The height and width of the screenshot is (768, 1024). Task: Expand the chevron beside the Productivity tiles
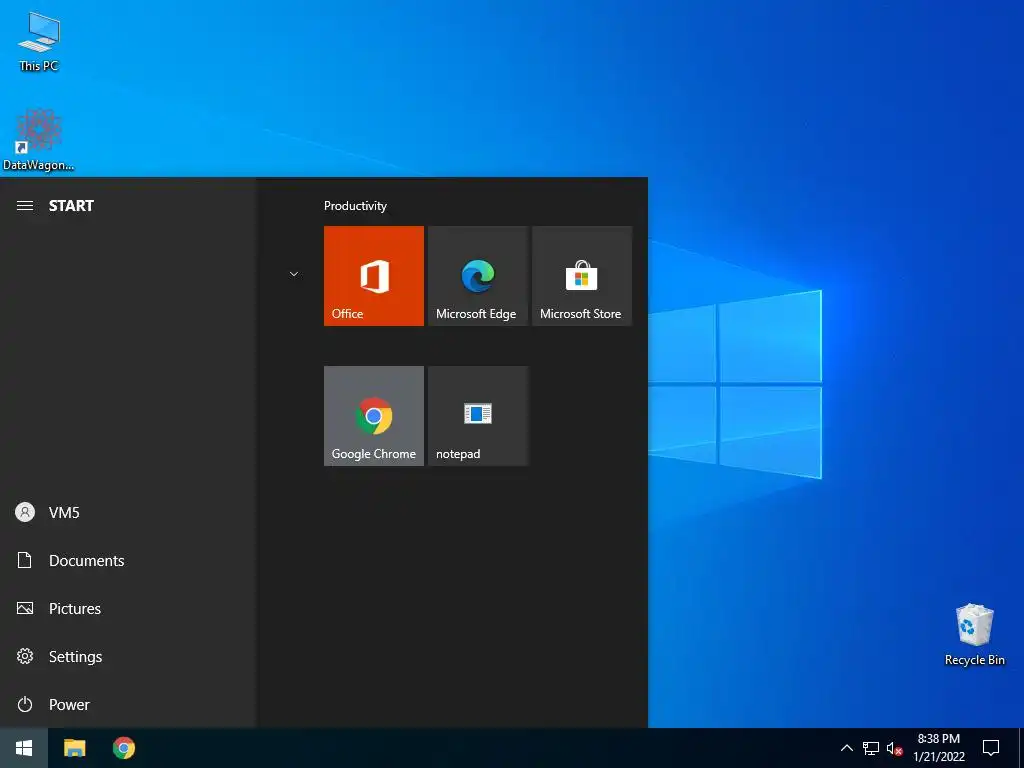(294, 274)
